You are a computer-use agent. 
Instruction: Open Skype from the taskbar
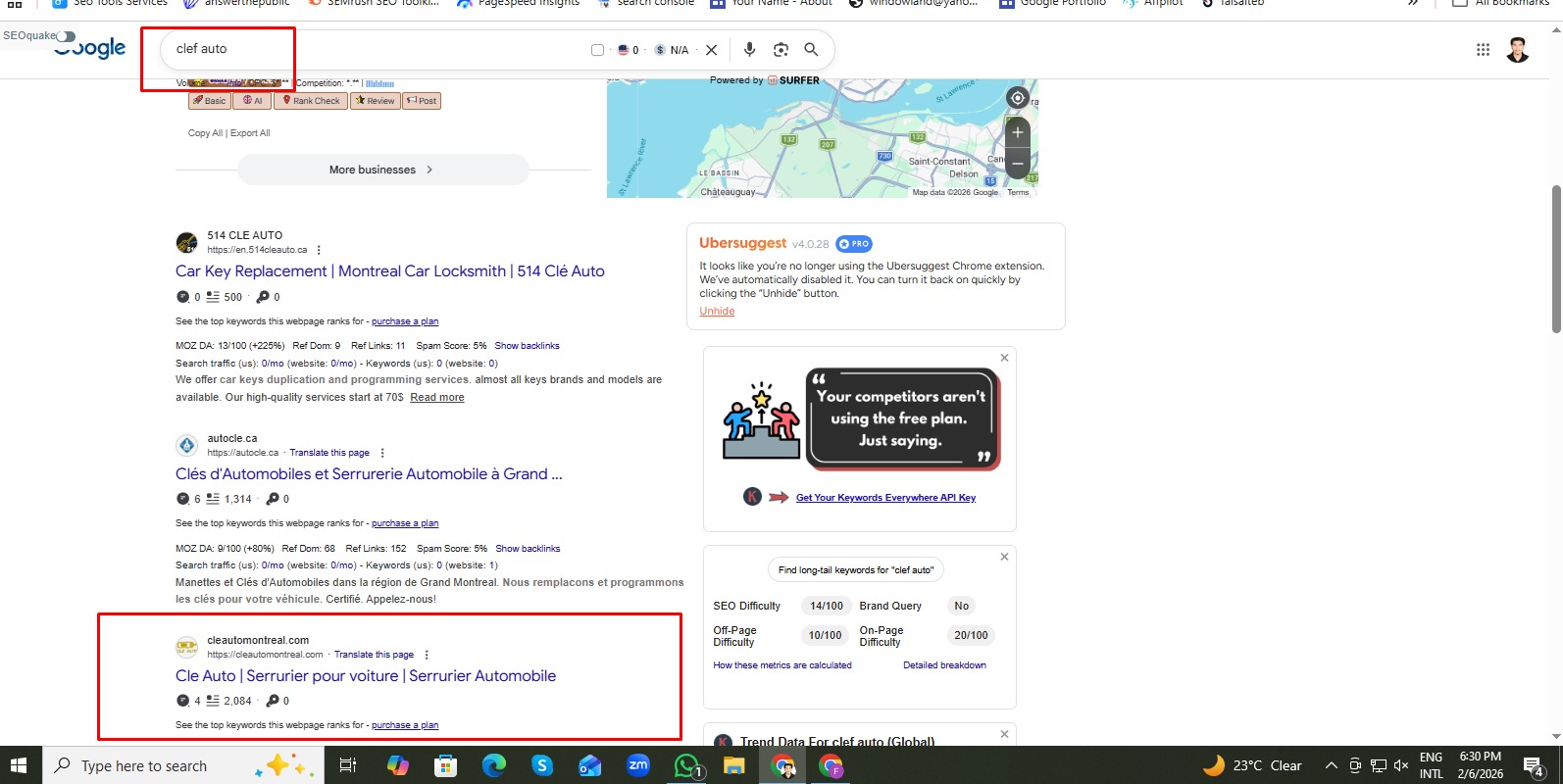click(542, 765)
